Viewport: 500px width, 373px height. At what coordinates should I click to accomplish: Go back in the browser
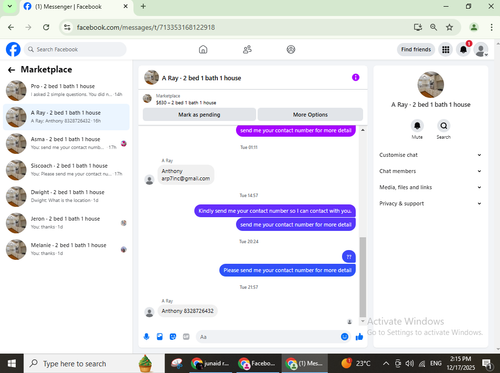pyautogui.click(x=11, y=27)
